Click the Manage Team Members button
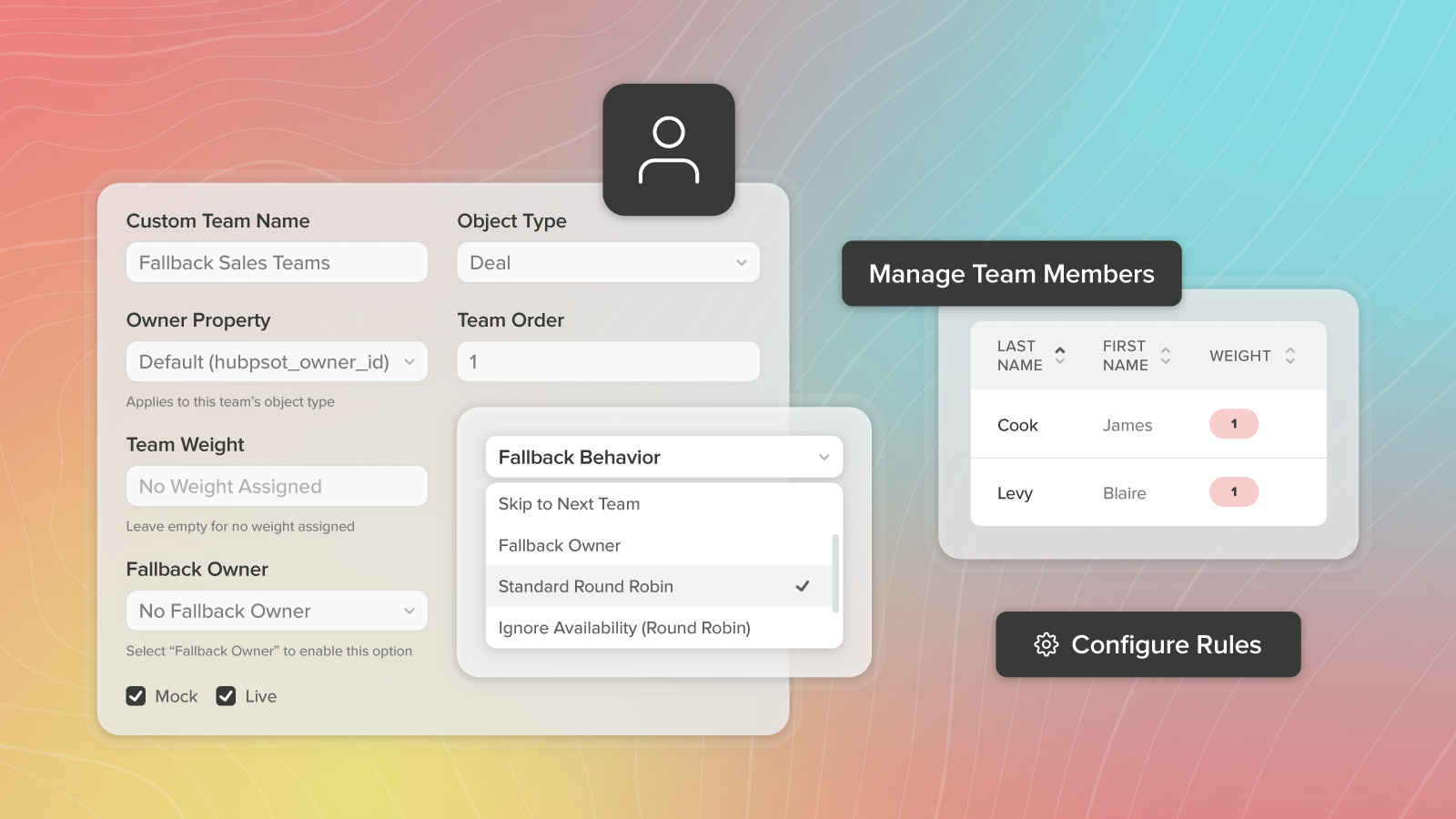Viewport: 1456px width, 819px height. [1012, 273]
